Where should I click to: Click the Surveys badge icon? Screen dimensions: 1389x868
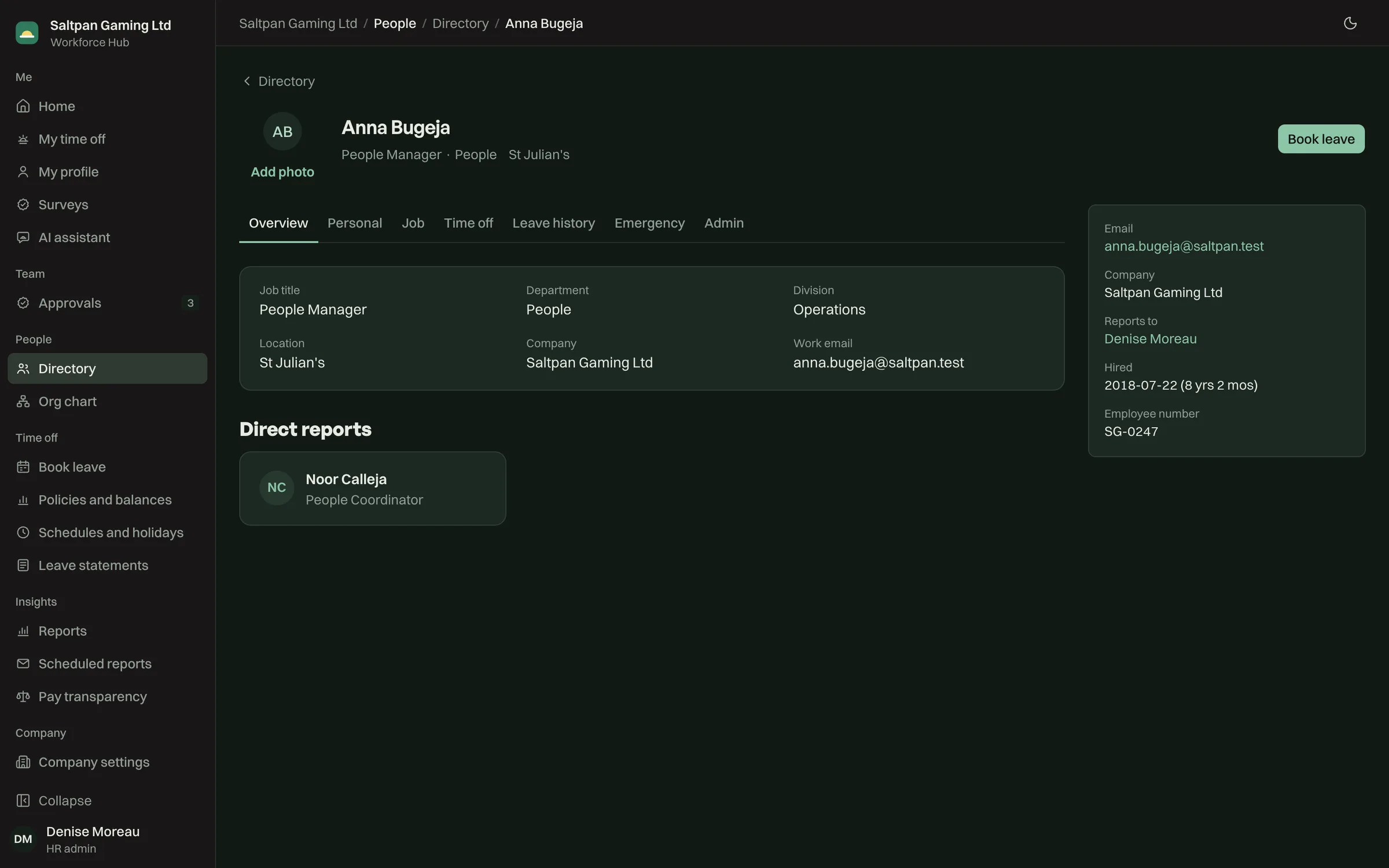tap(23, 204)
